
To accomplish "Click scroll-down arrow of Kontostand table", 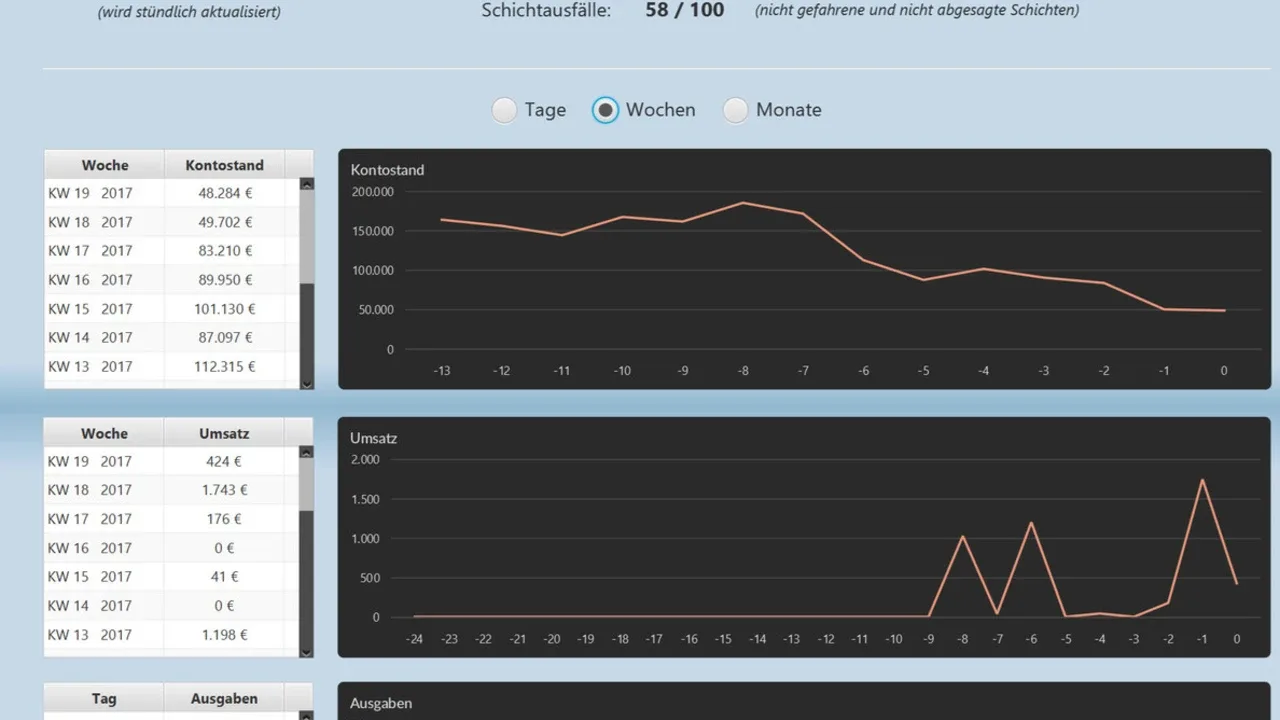I will pyautogui.click(x=307, y=383).
